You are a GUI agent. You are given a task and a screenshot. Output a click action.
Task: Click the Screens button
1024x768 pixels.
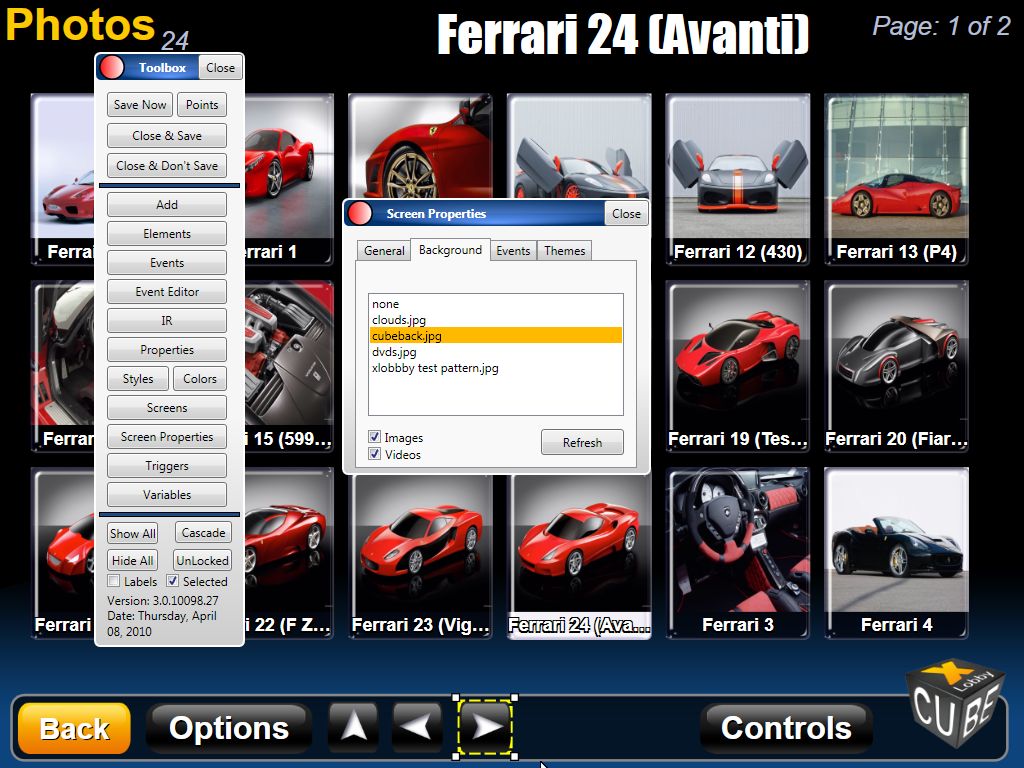(x=167, y=408)
